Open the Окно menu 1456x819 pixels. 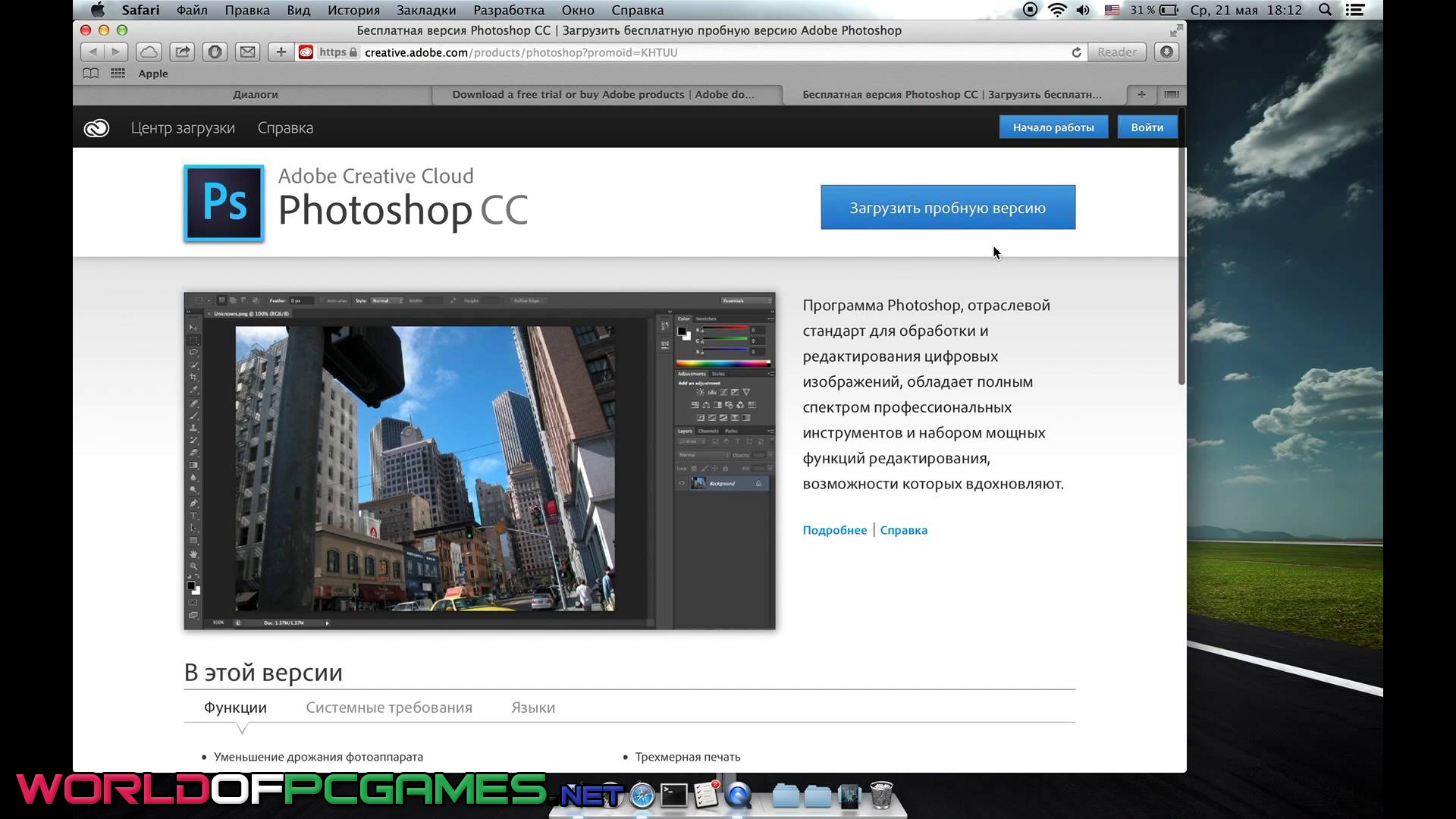(x=578, y=10)
